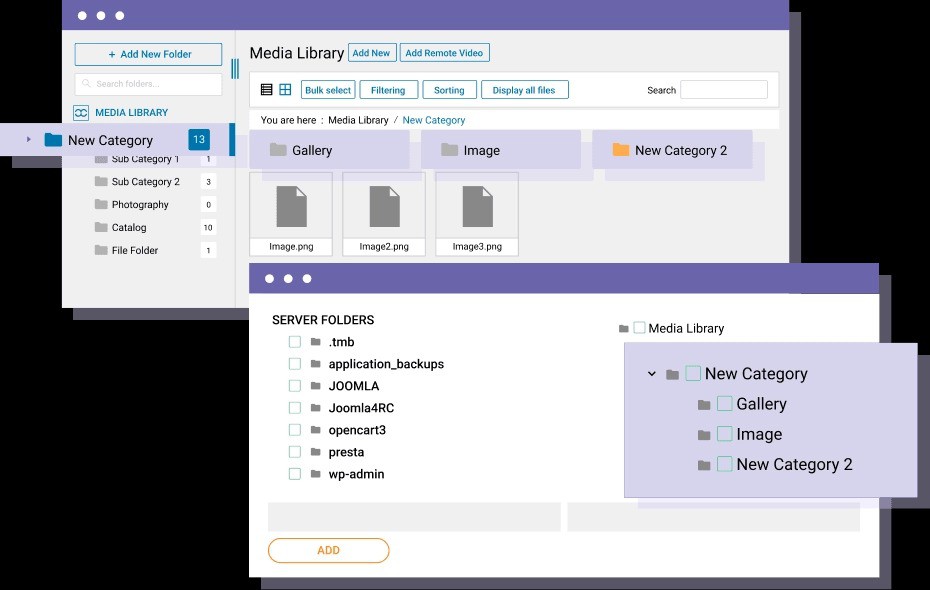Image resolution: width=930 pixels, height=590 pixels.
Task: Click Add New Folder button
Action: (149, 54)
